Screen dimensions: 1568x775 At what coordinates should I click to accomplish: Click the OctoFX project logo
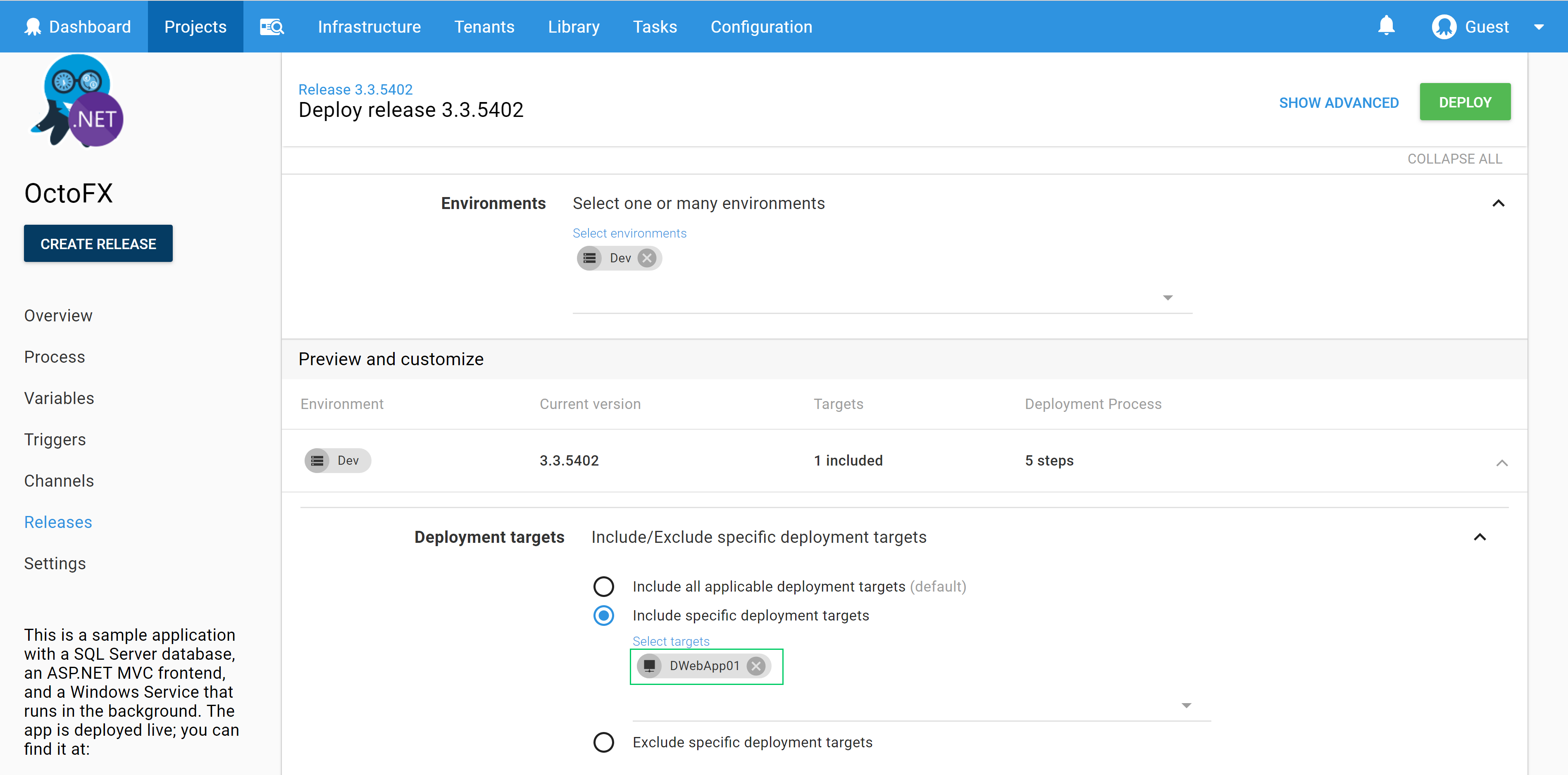click(77, 101)
